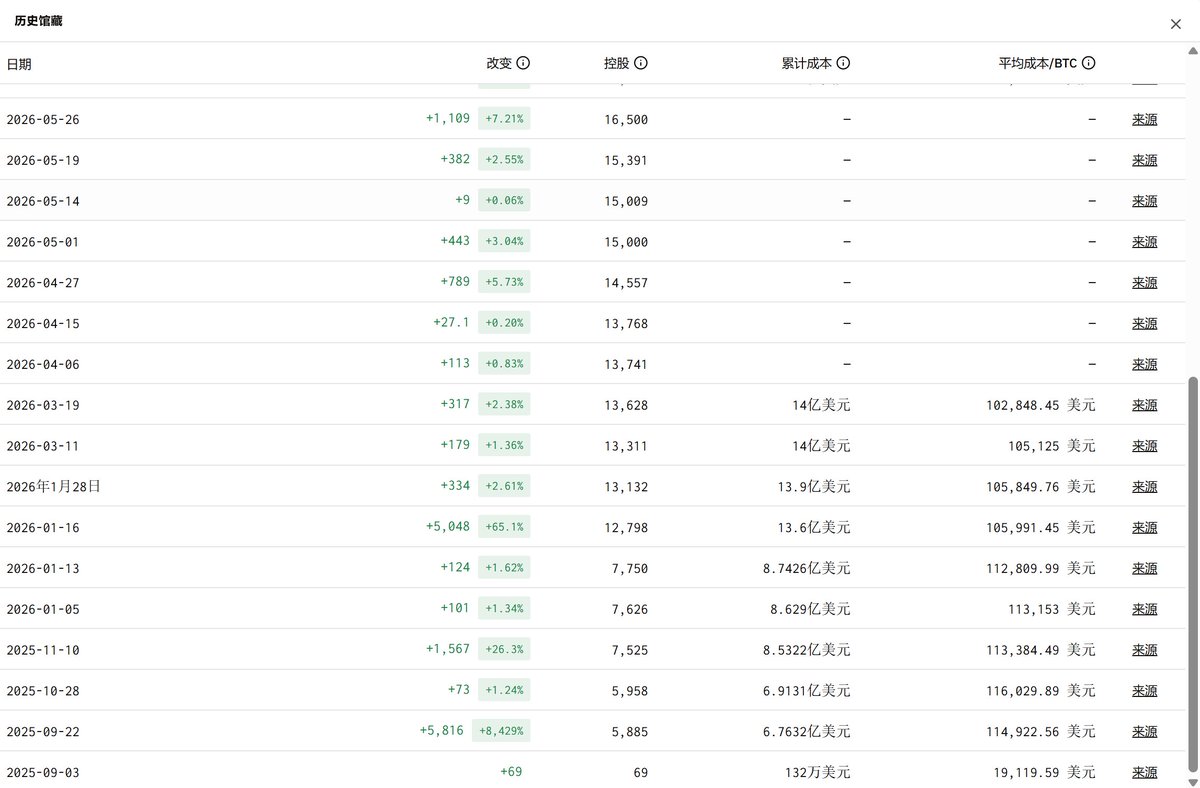
Task: Click info icon next to 累计成本 header
Action: point(843,63)
